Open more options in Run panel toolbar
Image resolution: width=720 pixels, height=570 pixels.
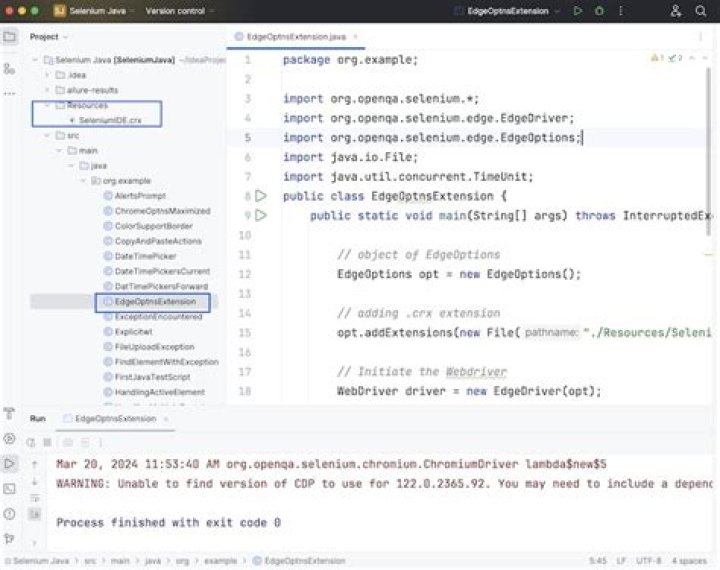coord(101,442)
